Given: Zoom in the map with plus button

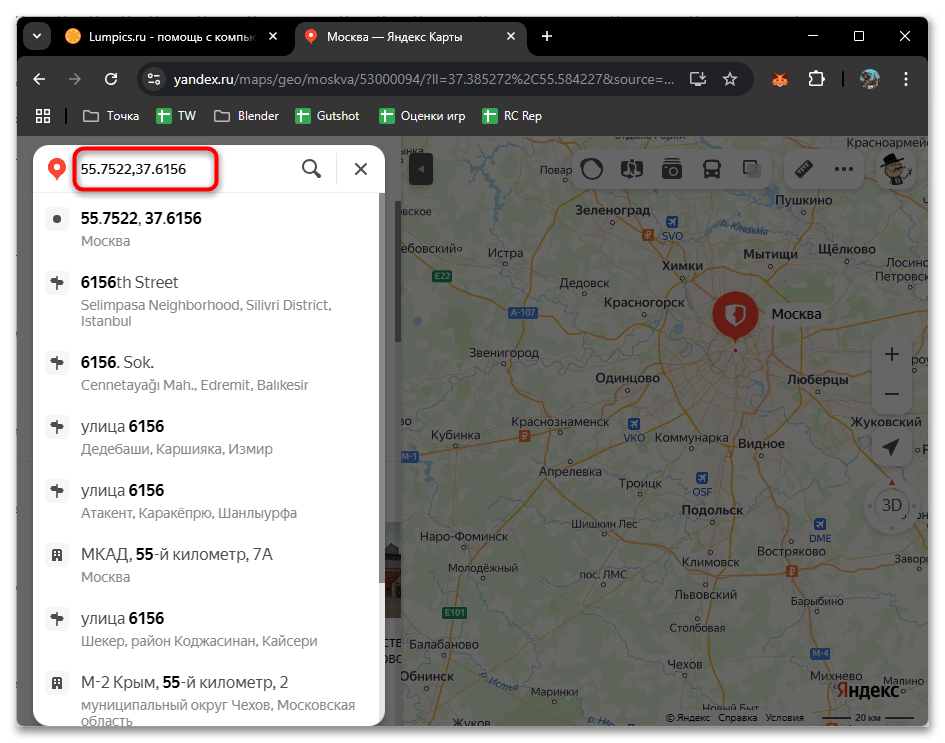Looking at the screenshot, I should [891, 354].
